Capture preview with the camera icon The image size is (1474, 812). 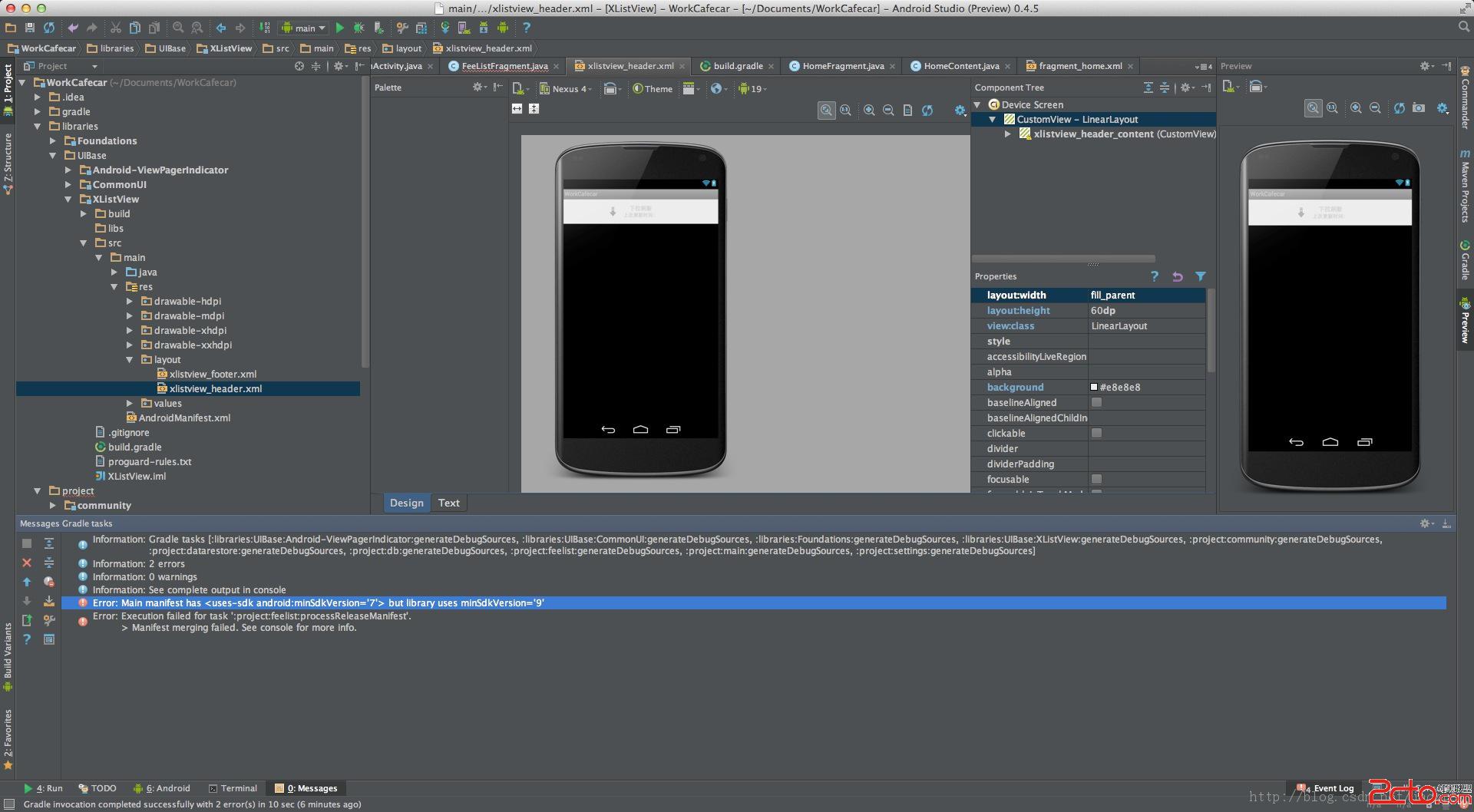coord(1419,108)
